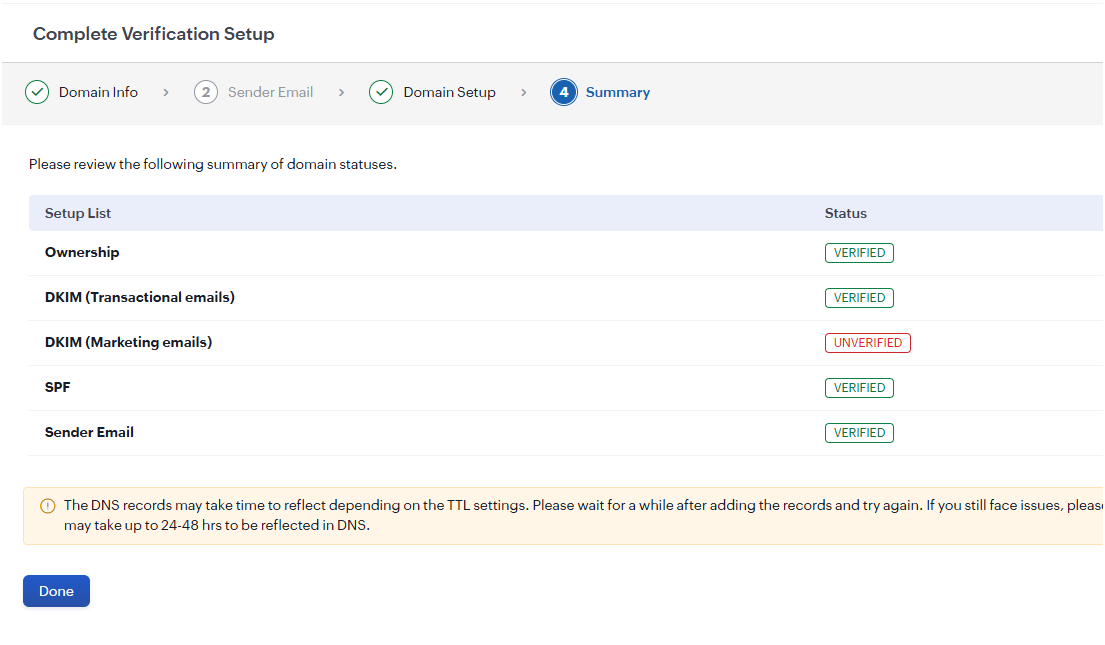Click the Ownership VERIFIED status badge
This screenshot has width=1105, height=645.
click(859, 253)
